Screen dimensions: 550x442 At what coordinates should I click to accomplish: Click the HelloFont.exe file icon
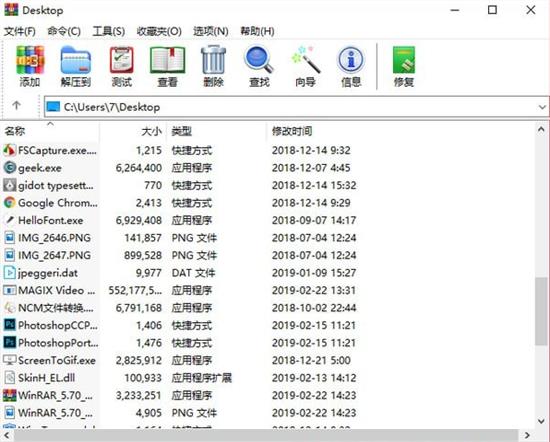click(x=9, y=220)
